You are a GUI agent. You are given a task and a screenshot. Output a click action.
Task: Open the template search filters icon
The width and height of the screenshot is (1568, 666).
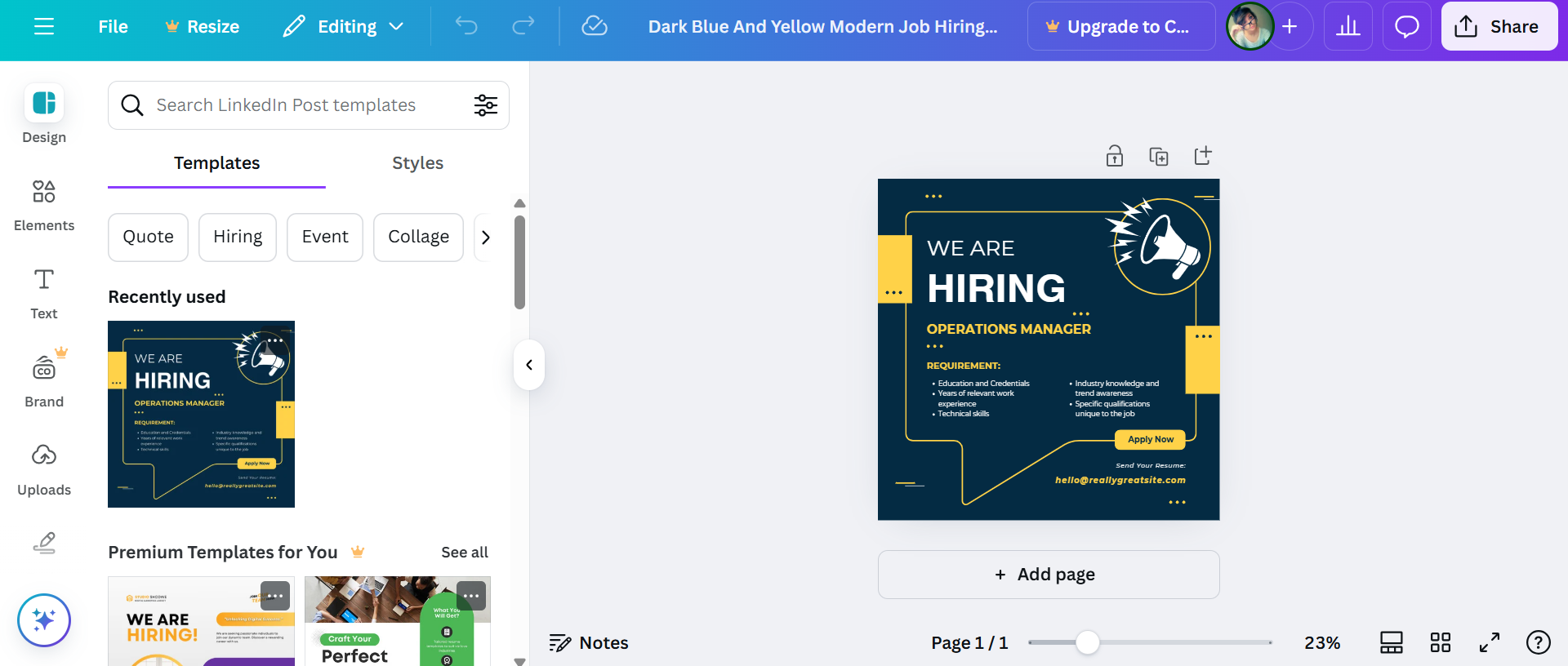[x=486, y=105]
